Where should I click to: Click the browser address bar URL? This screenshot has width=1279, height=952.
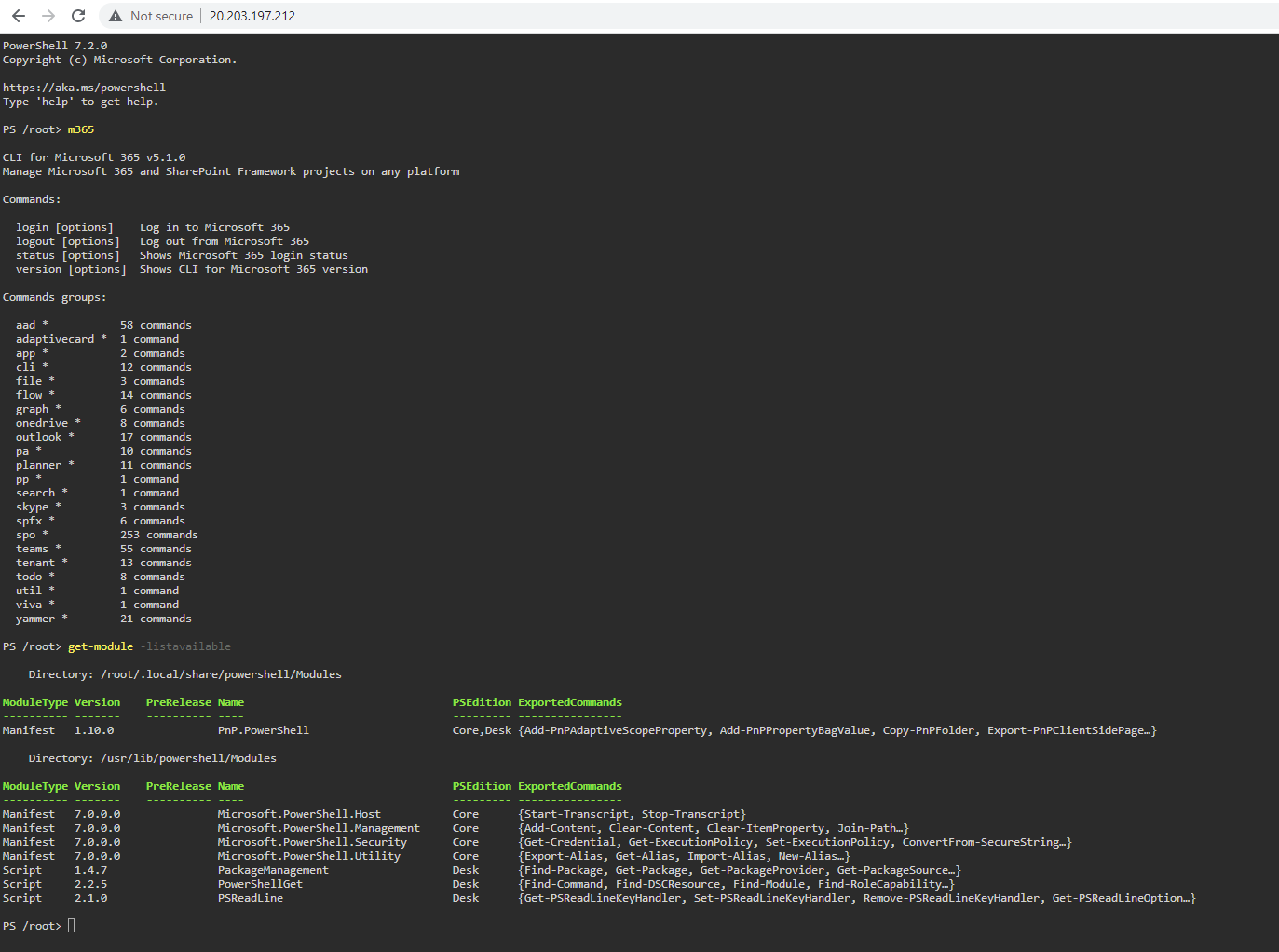point(251,15)
